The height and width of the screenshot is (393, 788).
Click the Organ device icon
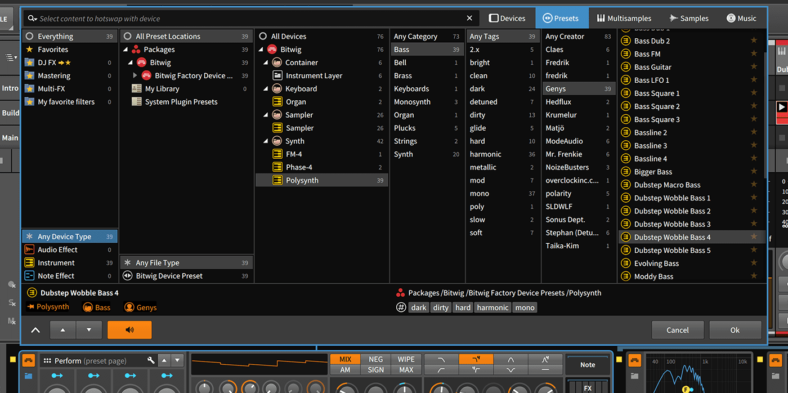coord(277,102)
